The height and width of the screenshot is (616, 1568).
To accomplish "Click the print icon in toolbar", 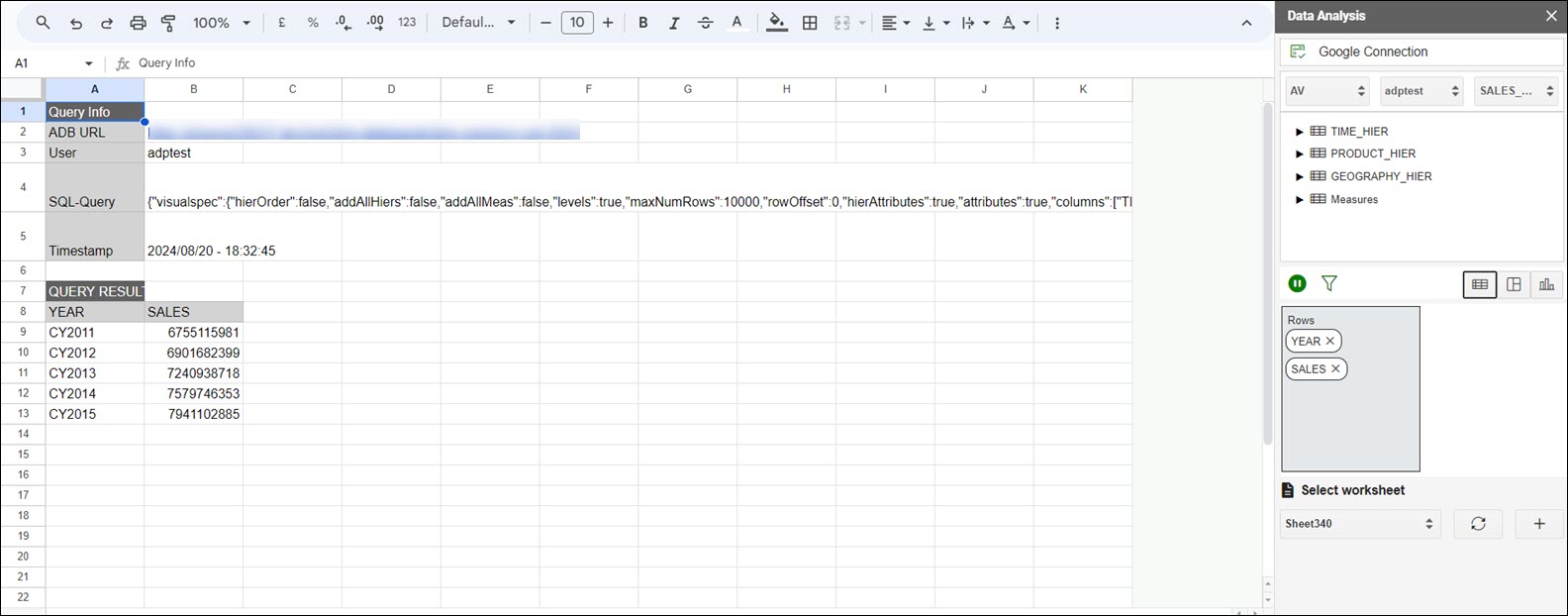I will [x=138, y=23].
